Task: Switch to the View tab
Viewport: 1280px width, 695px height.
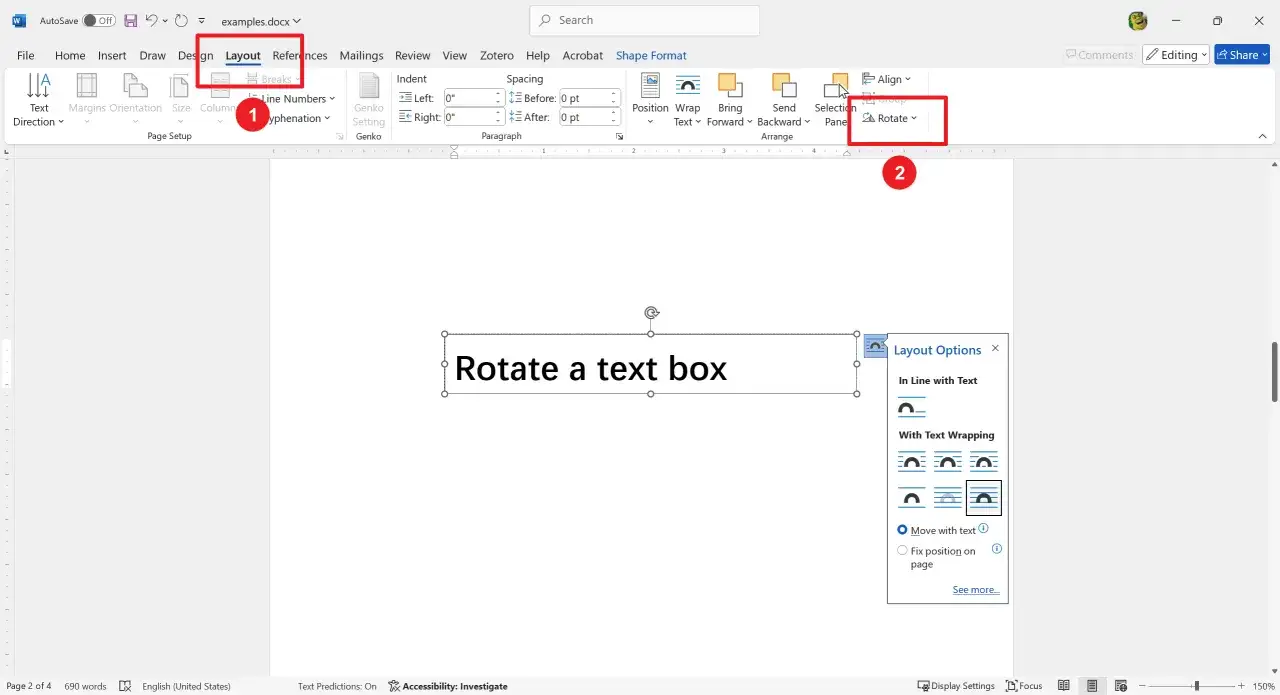Action: 455,56
